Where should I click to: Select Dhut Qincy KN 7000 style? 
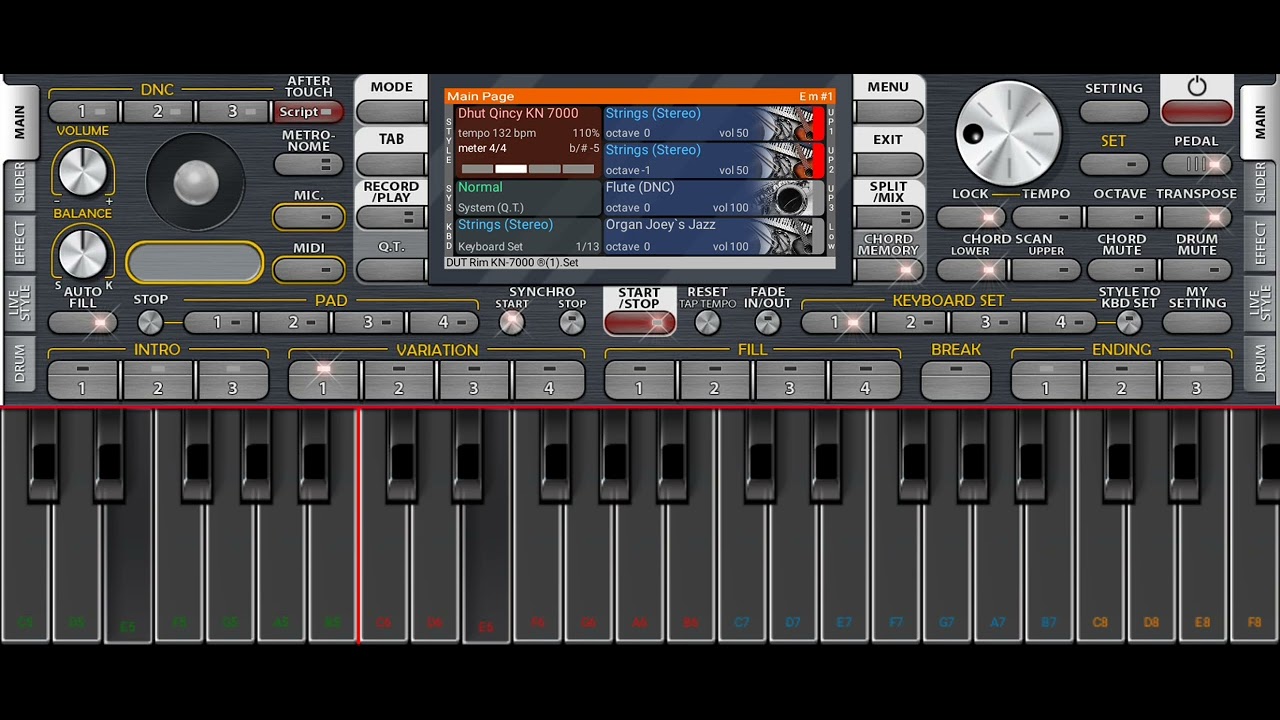(528, 143)
